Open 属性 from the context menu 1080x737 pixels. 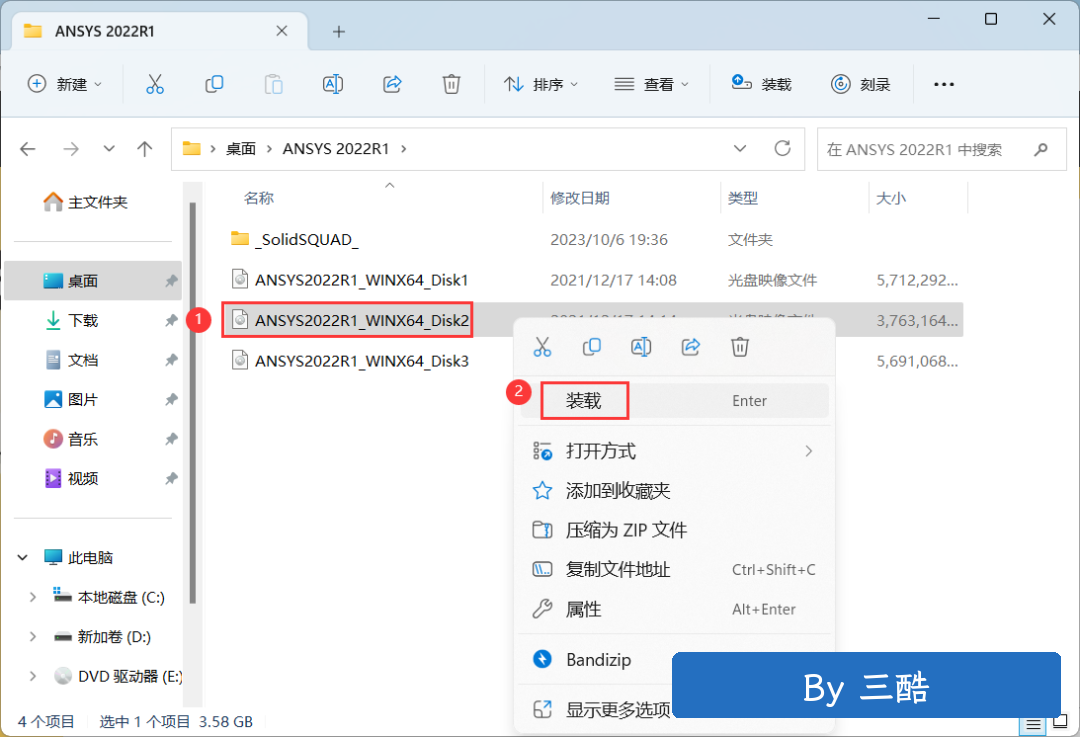pos(675,609)
